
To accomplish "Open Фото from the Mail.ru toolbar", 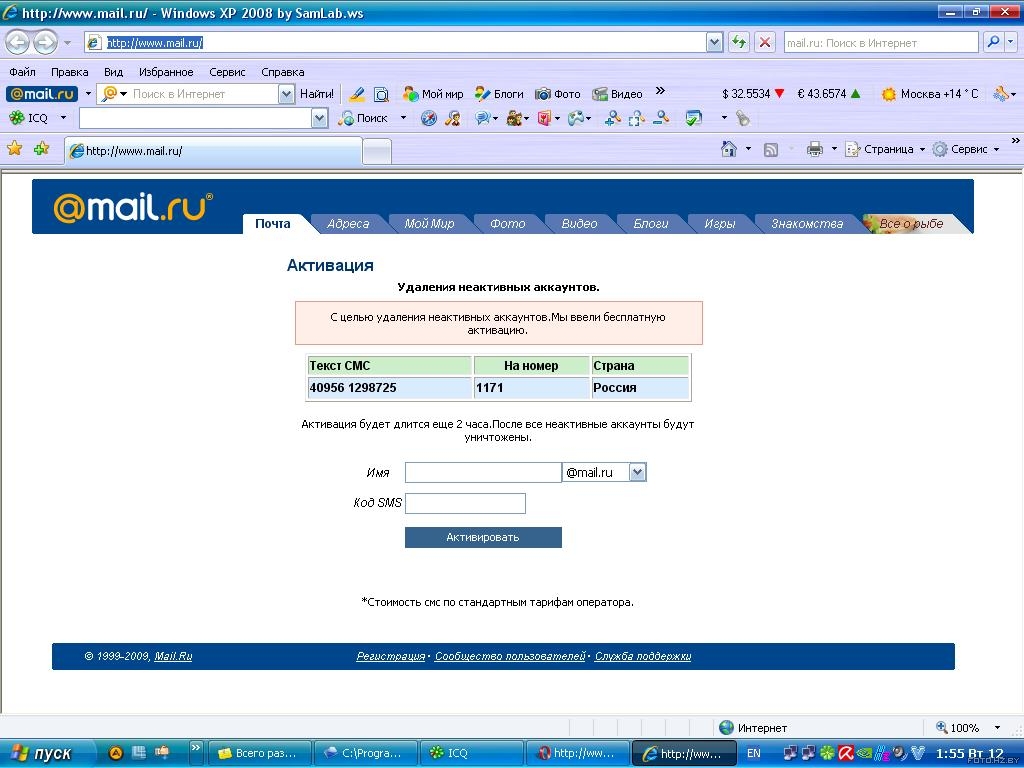I will (x=558, y=94).
